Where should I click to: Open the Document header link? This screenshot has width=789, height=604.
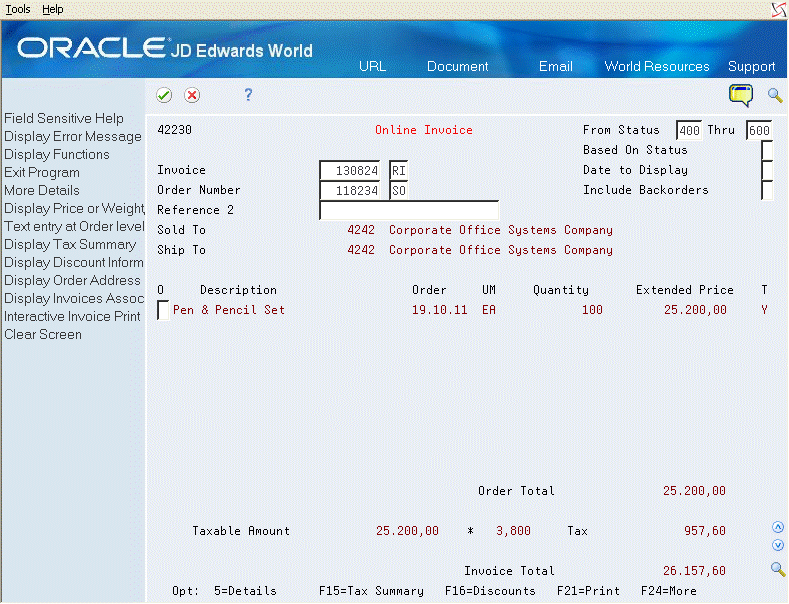coord(457,66)
